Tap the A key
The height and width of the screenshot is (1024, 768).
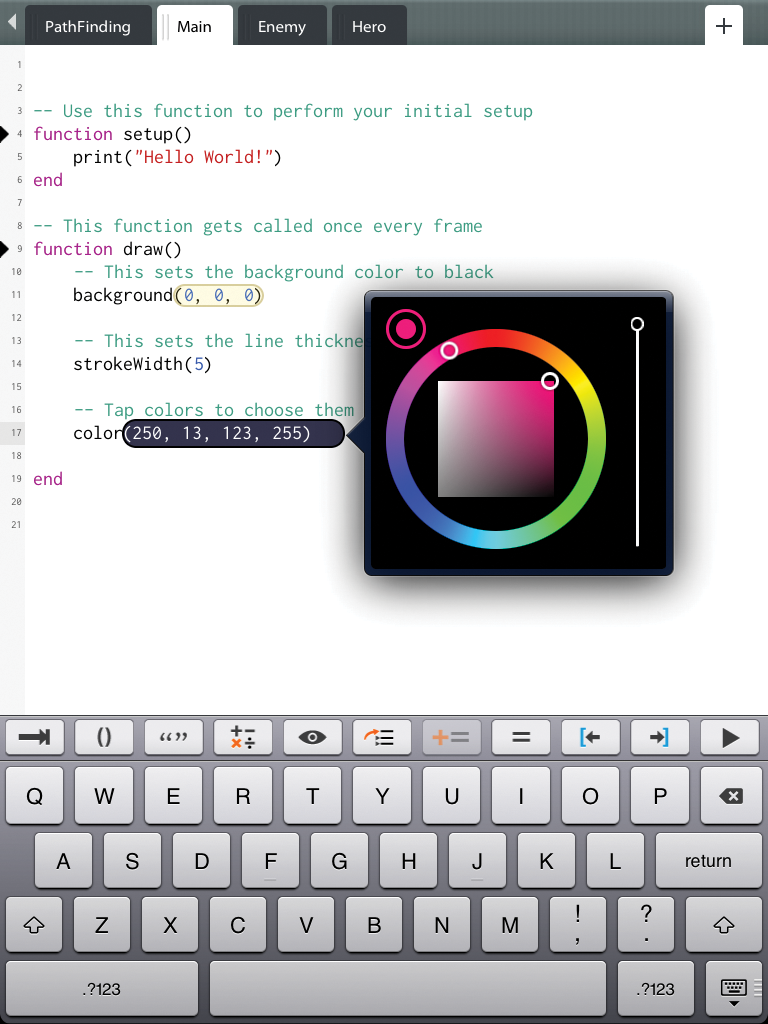click(x=63, y=860)
